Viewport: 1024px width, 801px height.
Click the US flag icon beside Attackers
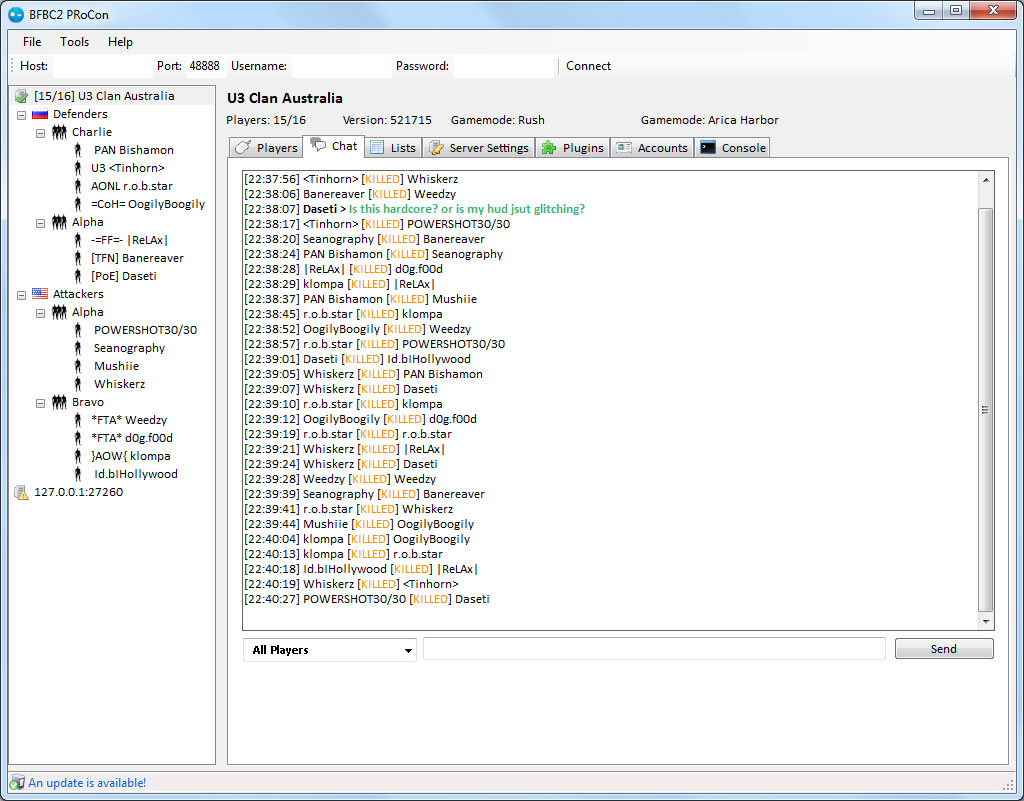[40, 294]
